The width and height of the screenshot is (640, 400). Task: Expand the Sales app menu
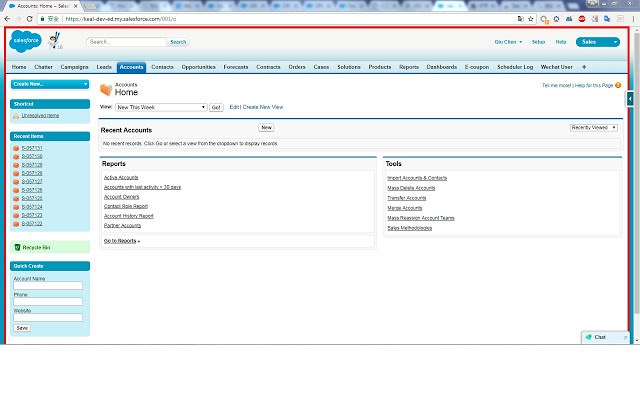point(598,42)
